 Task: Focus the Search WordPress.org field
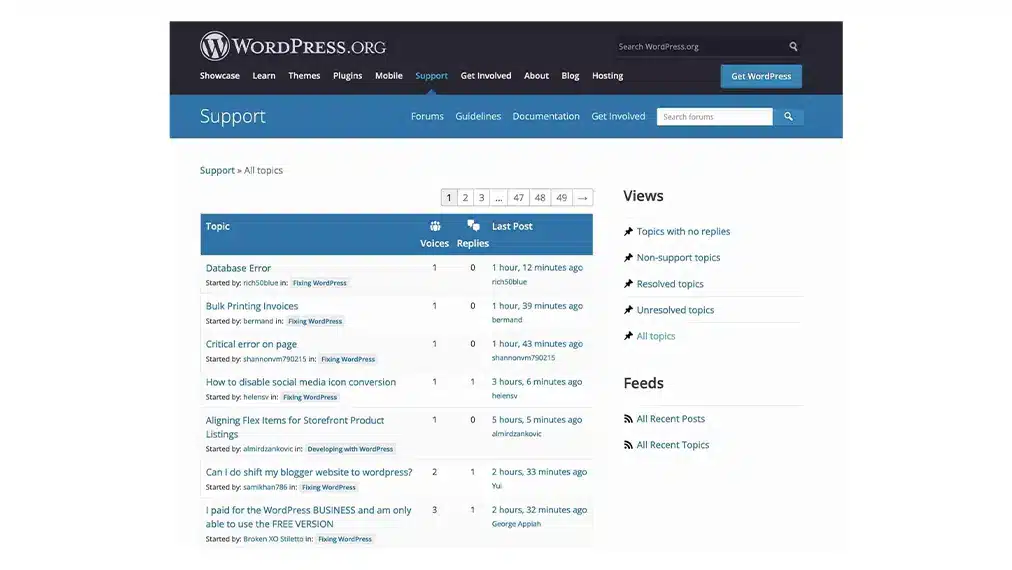coord(700,46)
